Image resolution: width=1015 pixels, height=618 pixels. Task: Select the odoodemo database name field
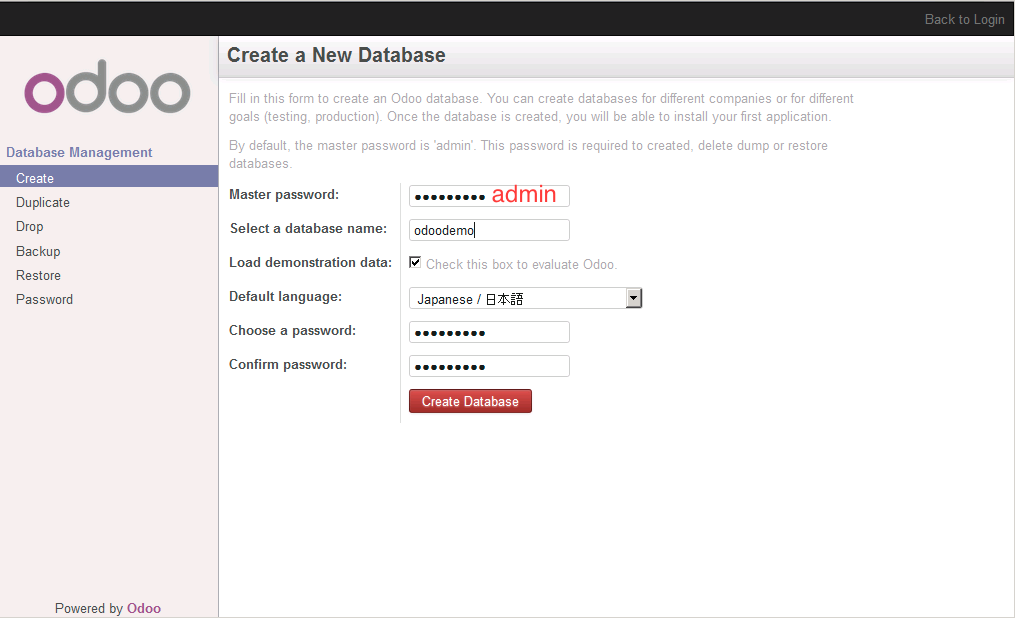point(489,229)
